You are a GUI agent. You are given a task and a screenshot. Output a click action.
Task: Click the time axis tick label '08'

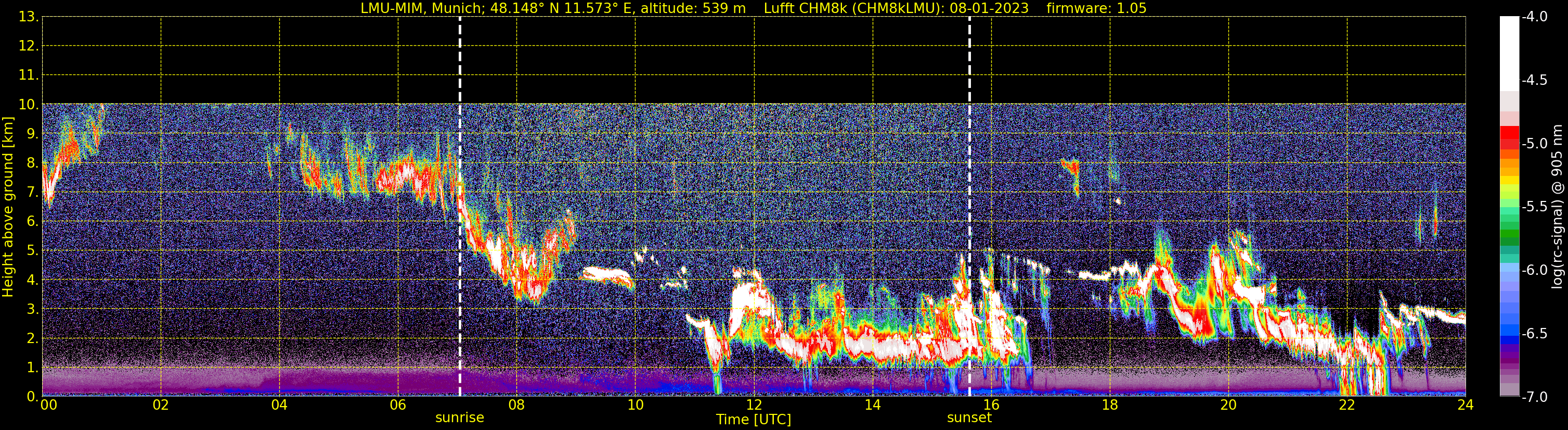tap(517, 405)
